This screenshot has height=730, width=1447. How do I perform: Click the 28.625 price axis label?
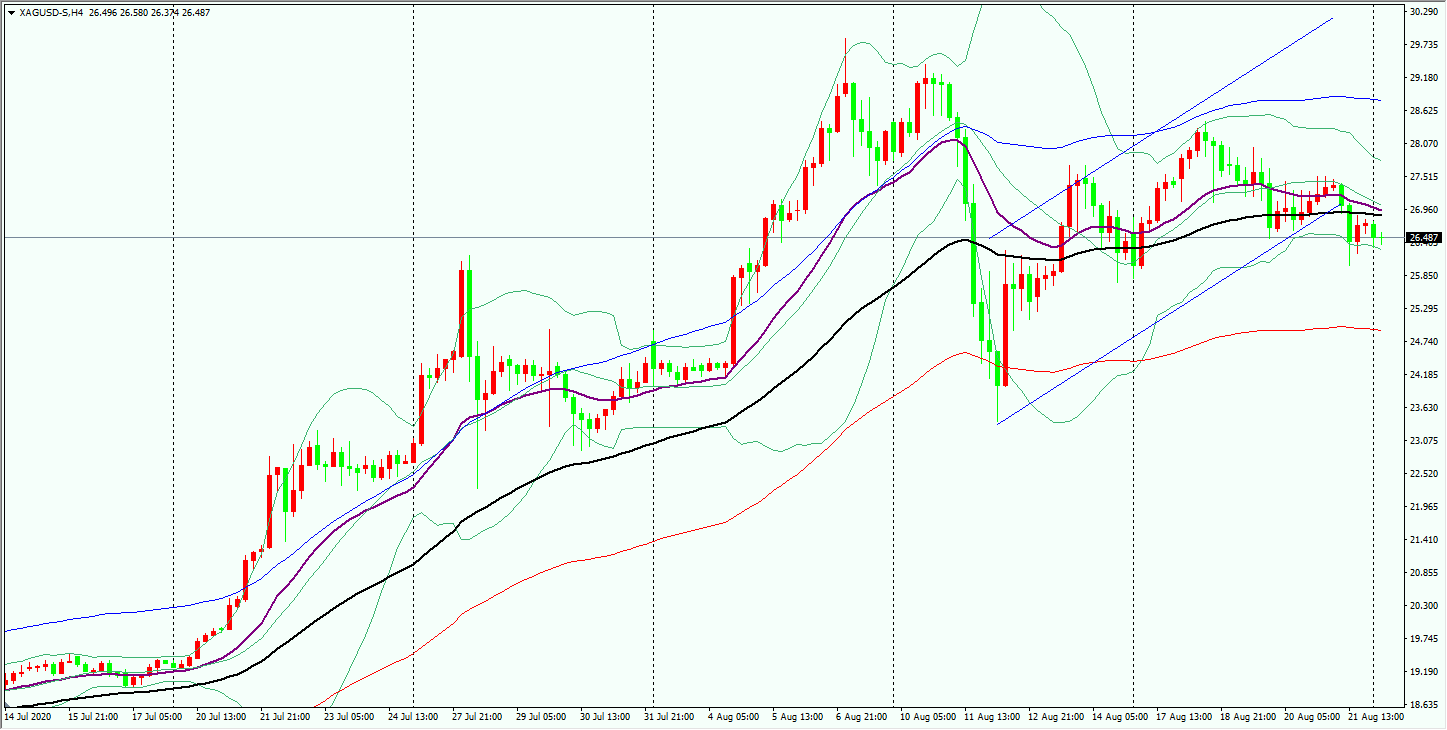(1423, 111)
